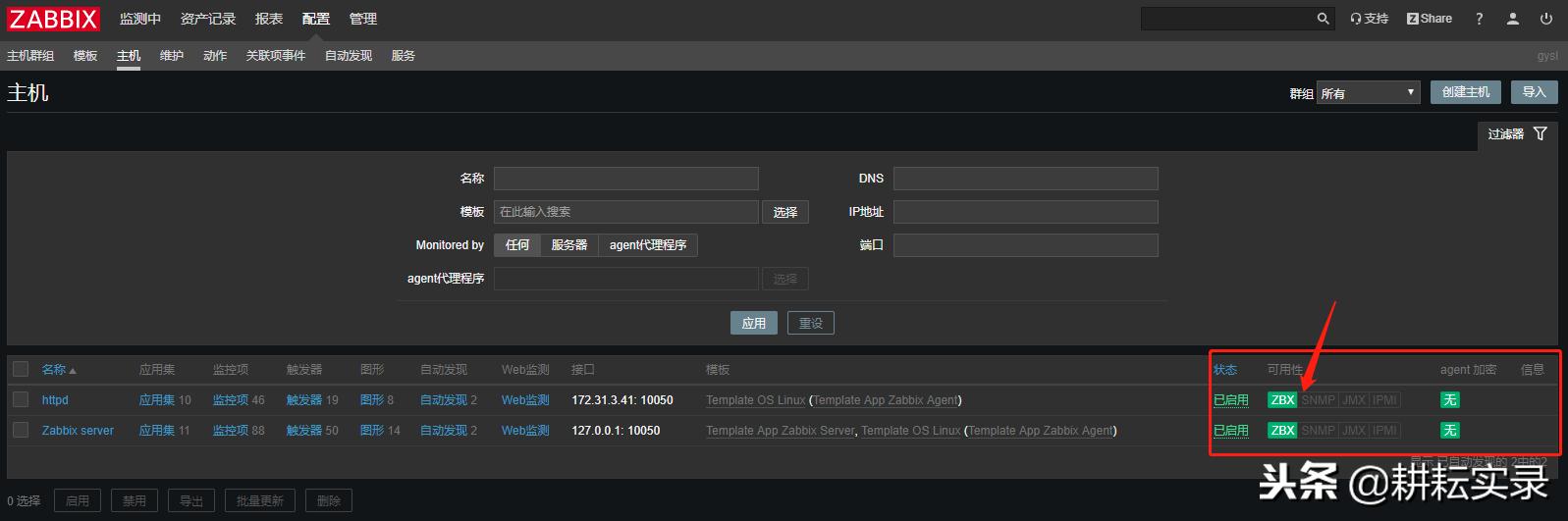This screenshot has width=1568, height=521.
Task: Click the Zabbix logo
Action: (54, 19)
